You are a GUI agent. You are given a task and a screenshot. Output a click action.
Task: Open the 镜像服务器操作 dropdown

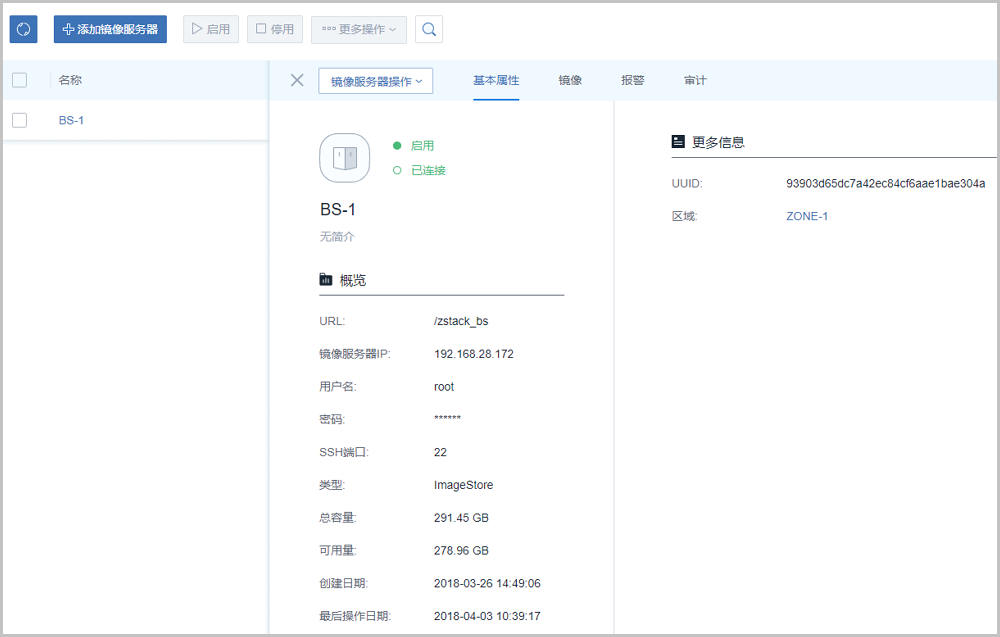tap(376, 81)
